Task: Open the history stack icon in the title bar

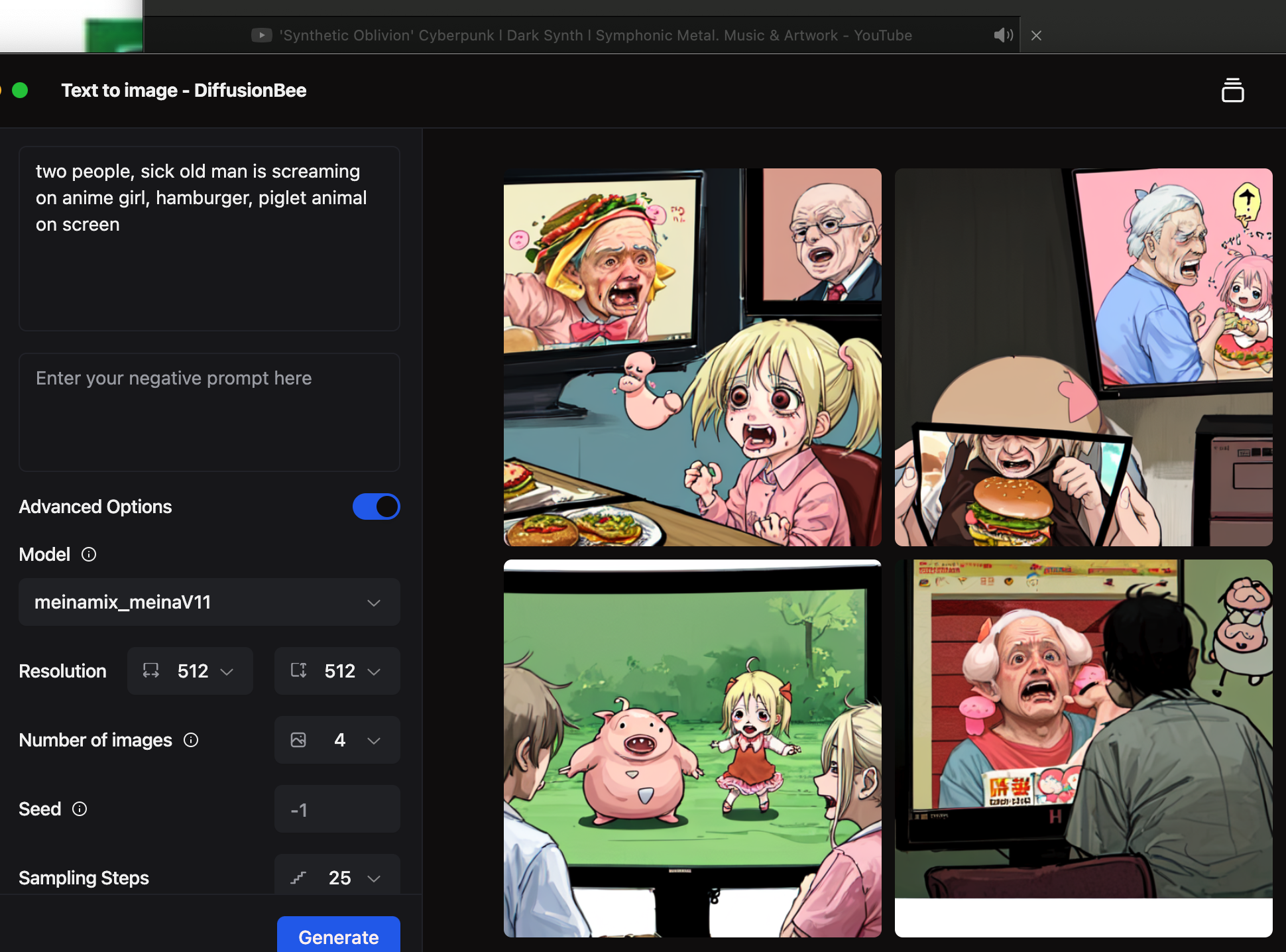Action: point(1232,90)
